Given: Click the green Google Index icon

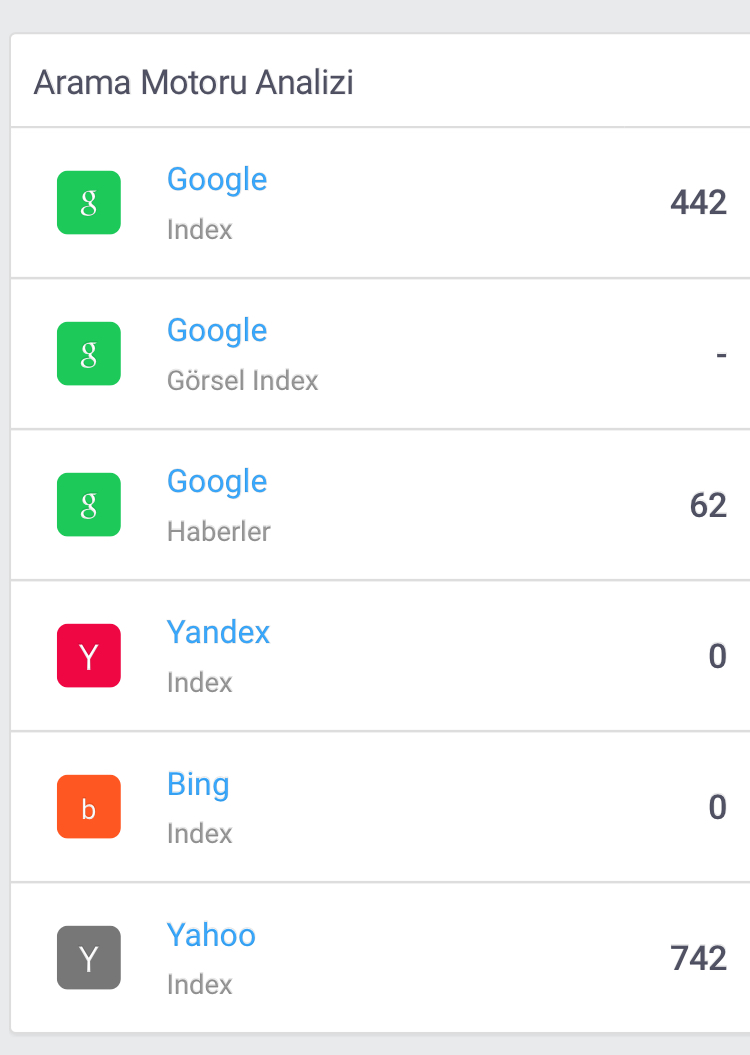Looking at the screenshot, I should click(89, 203).
